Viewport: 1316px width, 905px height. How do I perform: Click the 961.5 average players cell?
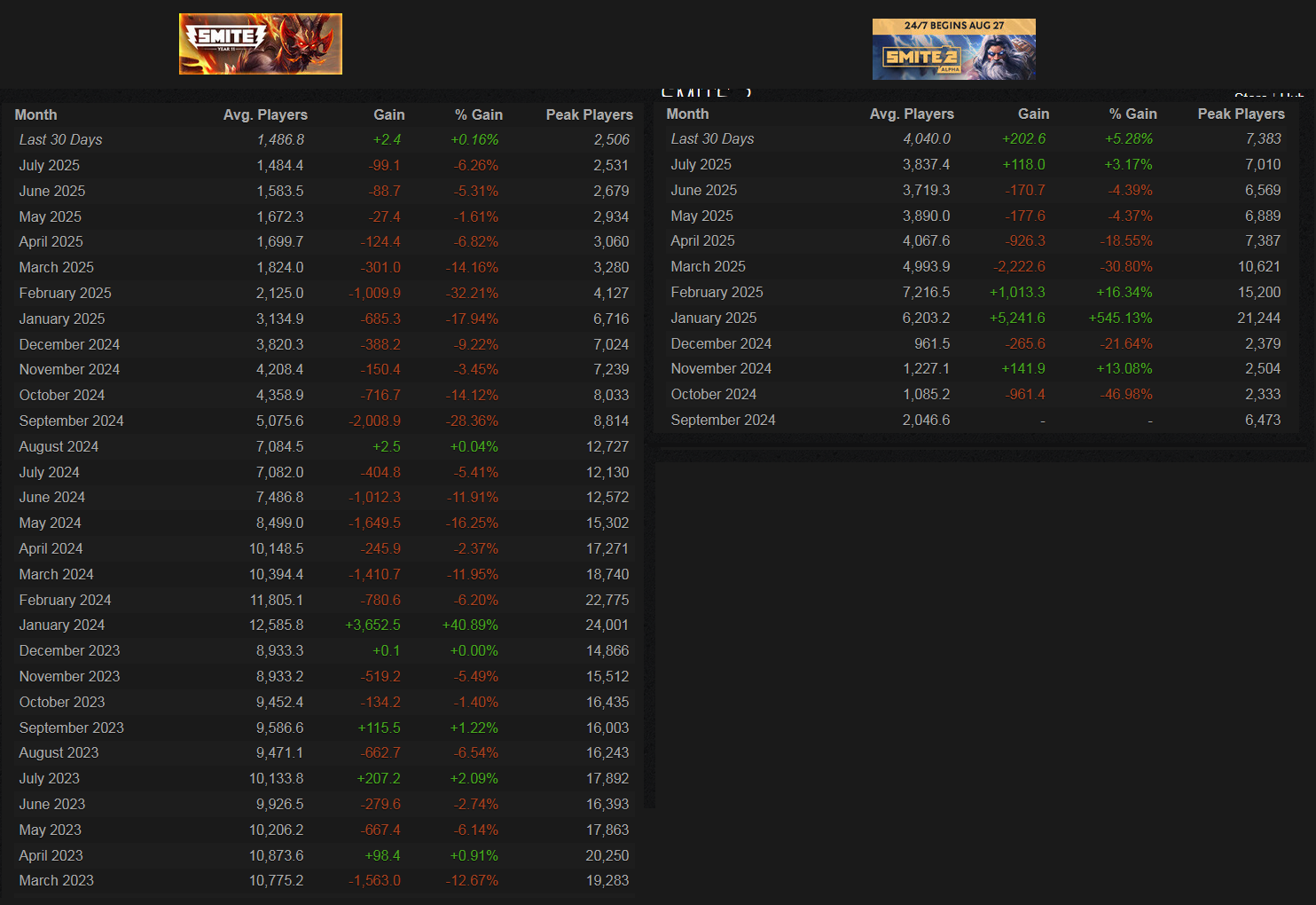[x=932, y=343]
